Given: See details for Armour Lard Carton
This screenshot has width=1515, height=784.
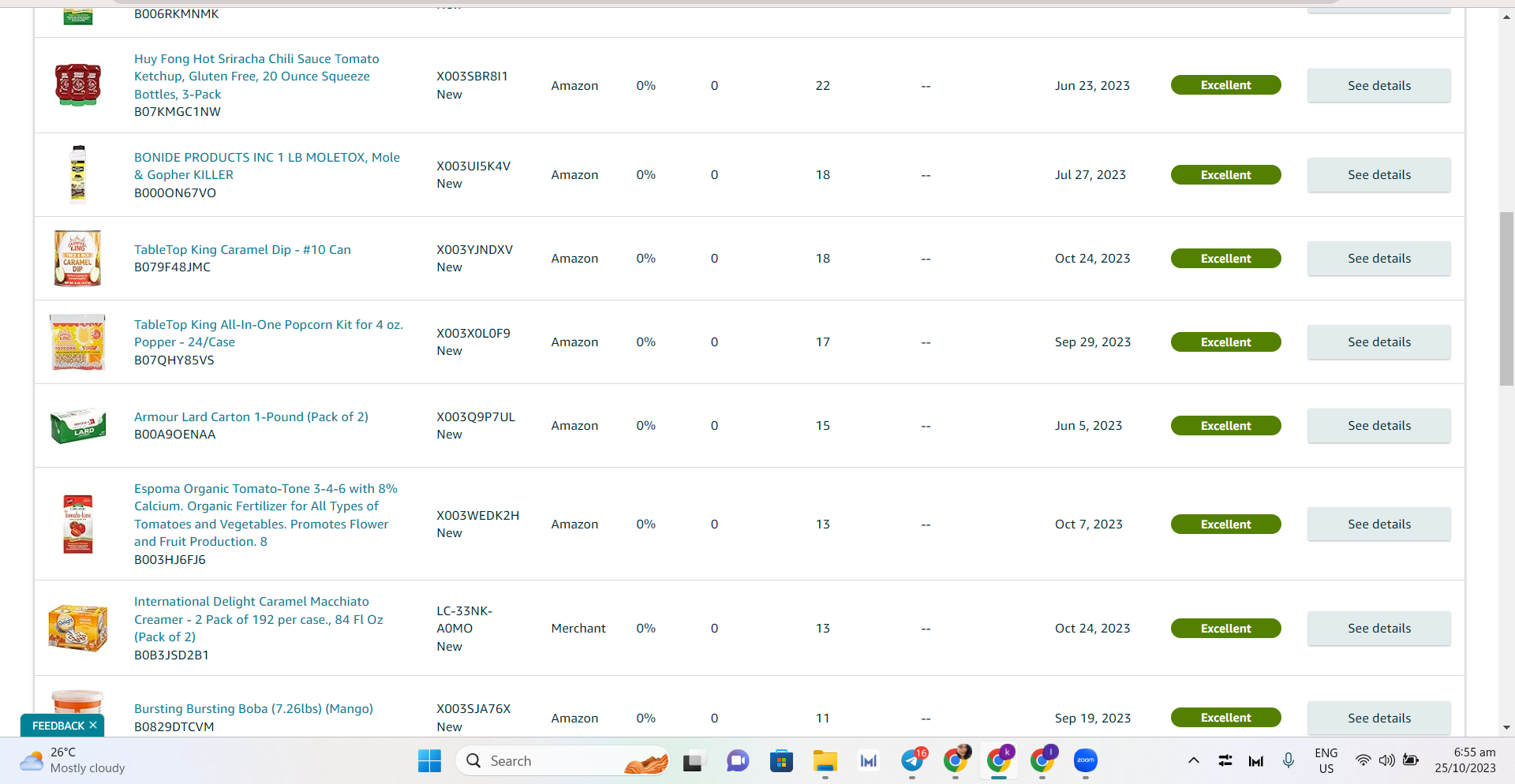Looking at the screenshot, I should (1378, 425).
